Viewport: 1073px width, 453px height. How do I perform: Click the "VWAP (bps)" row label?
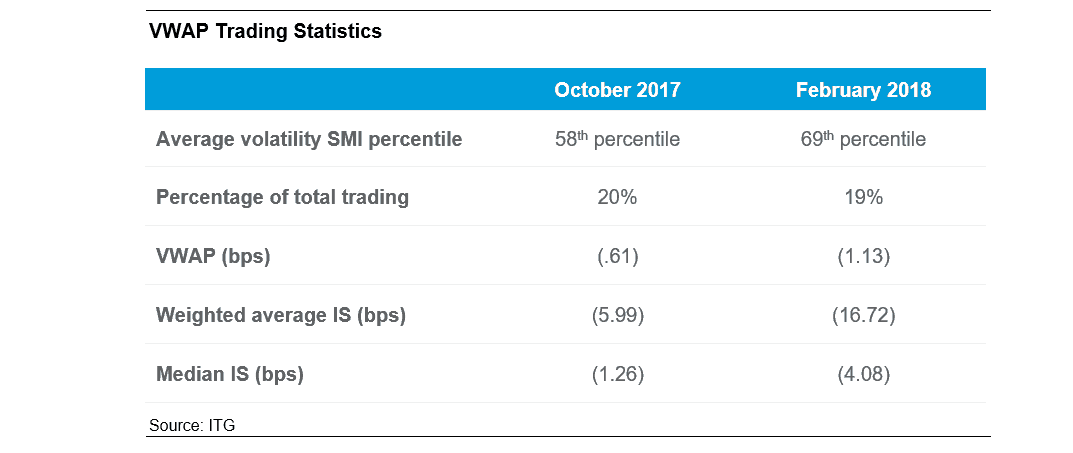213,256
